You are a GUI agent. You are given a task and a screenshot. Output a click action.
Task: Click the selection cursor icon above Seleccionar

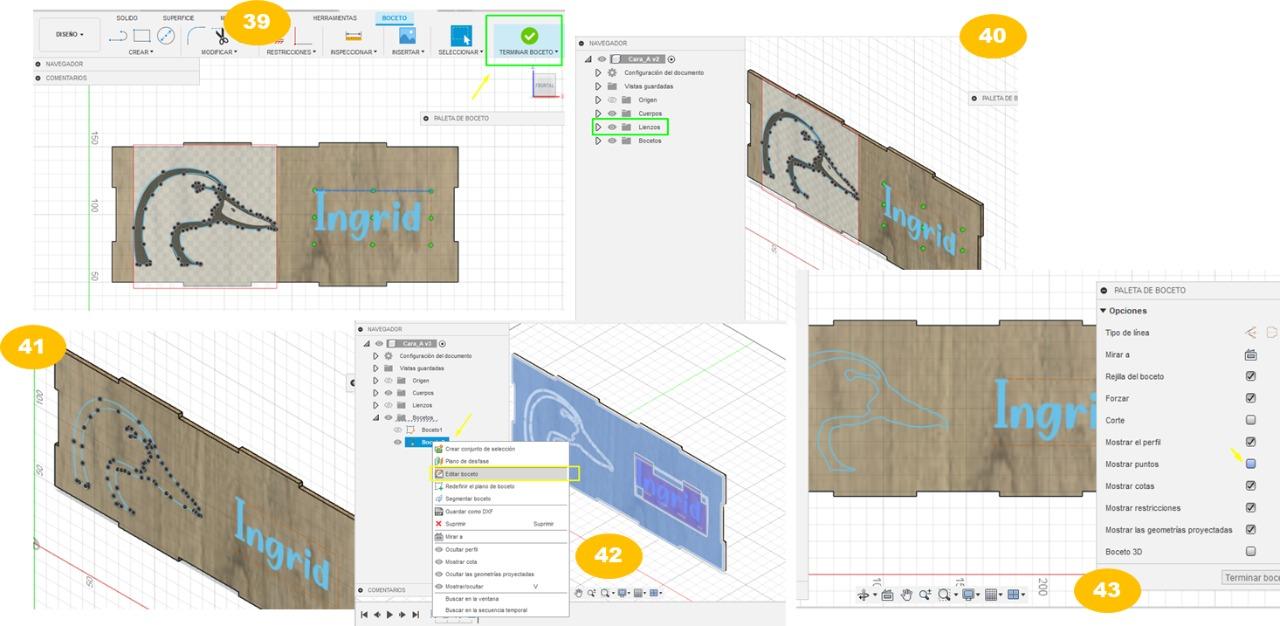(461, 37)
